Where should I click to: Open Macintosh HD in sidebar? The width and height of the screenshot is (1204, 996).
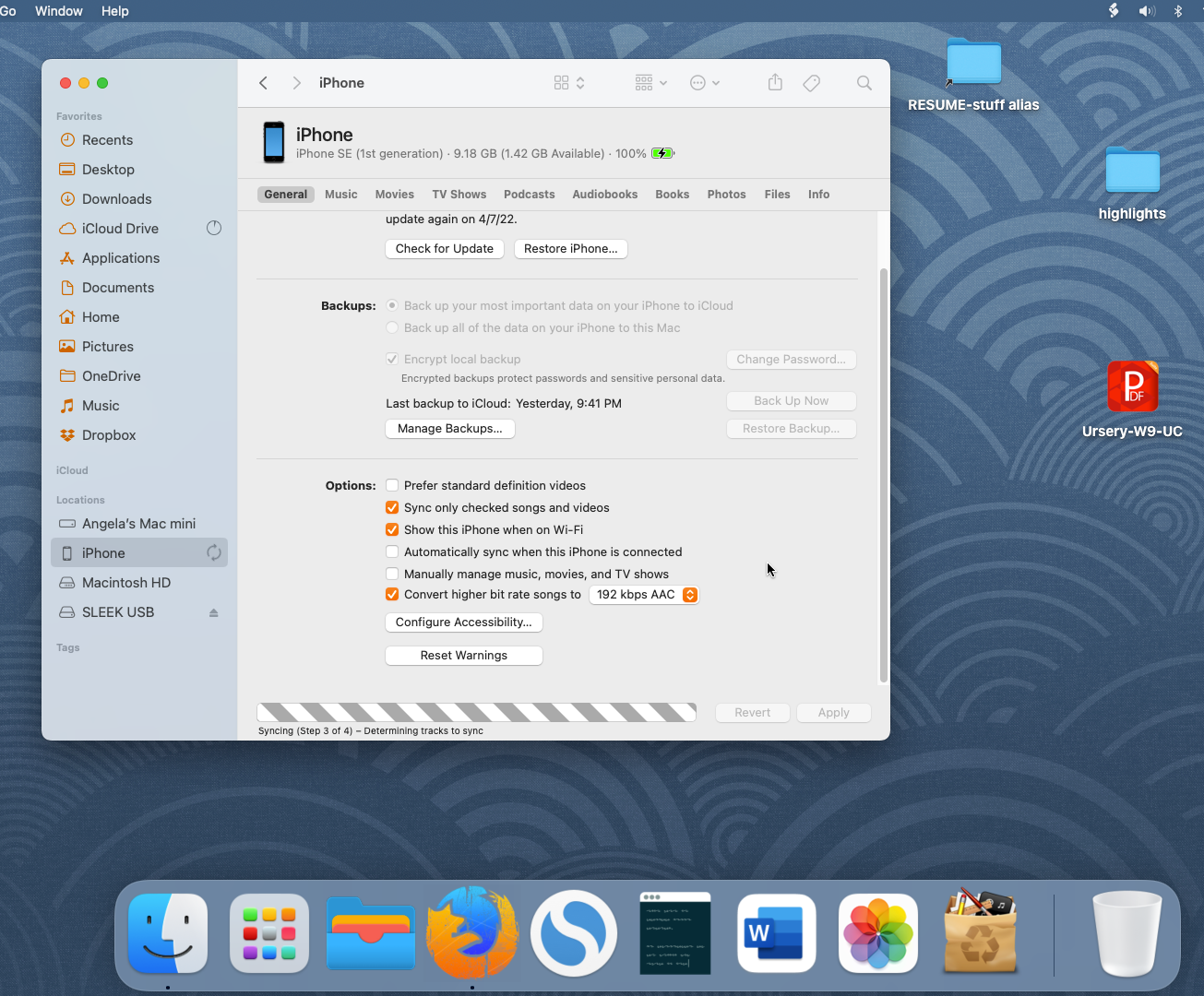(x=139, y=583)
